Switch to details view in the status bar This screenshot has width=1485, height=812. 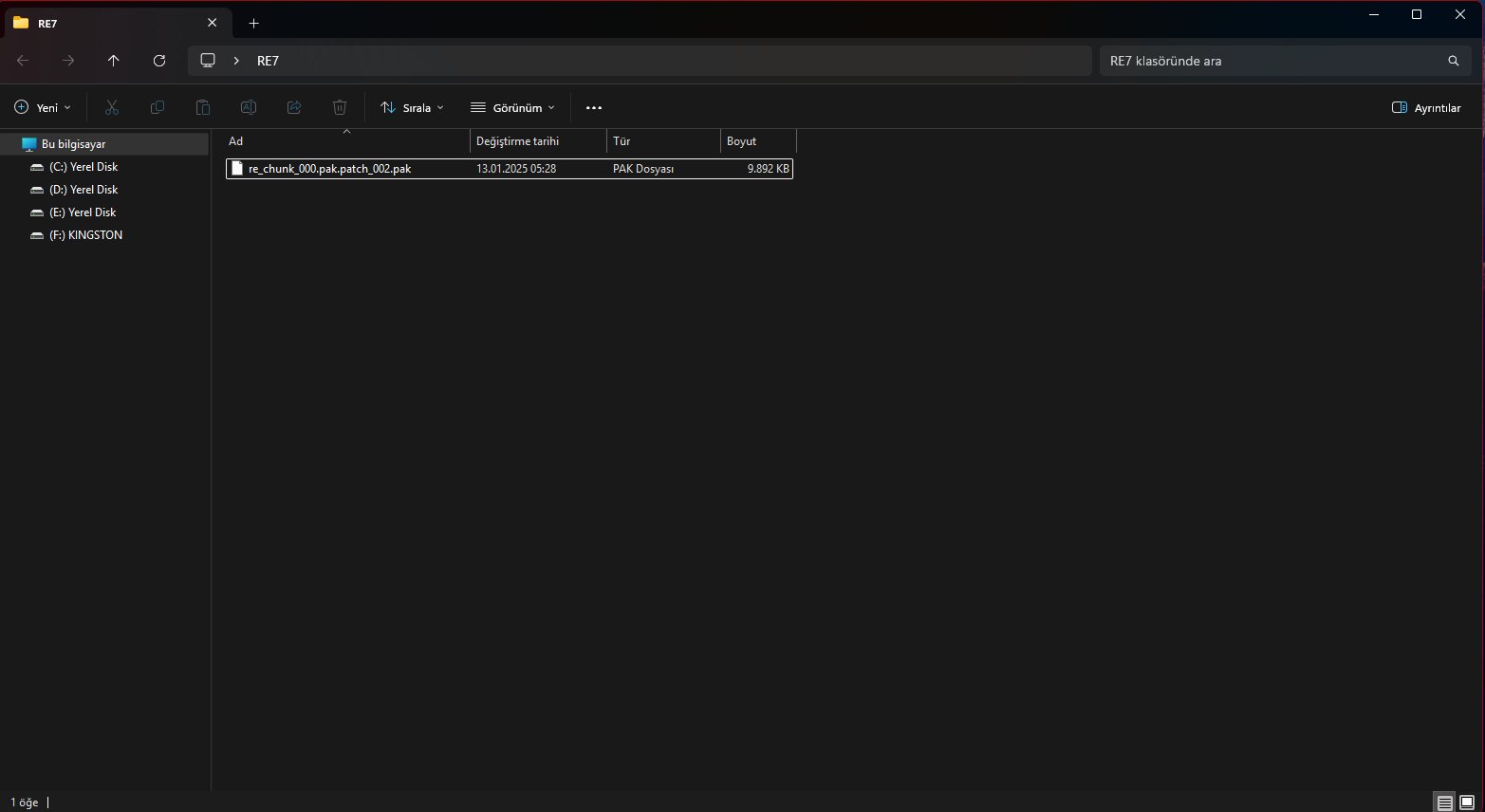point(1443,802)
